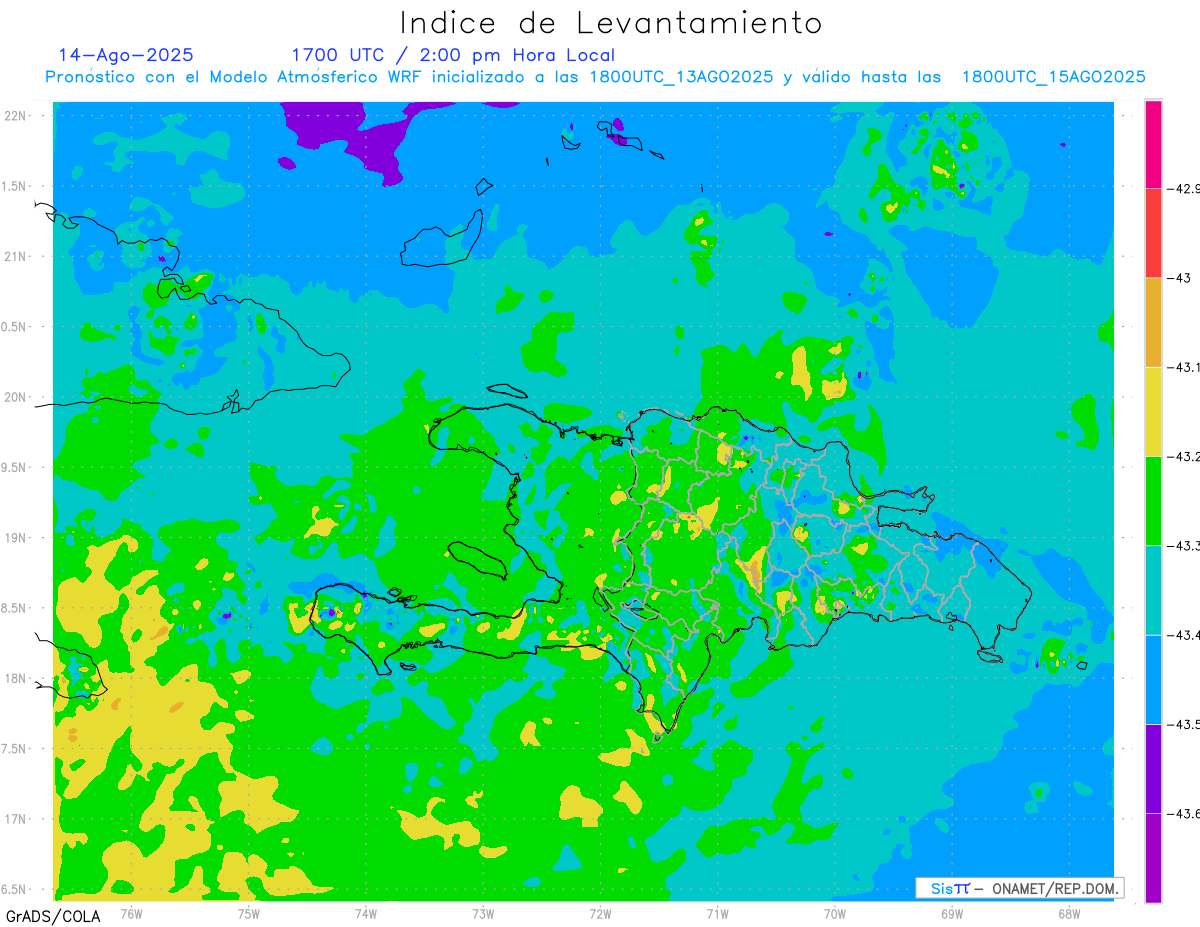Click the light blue swatch in the color bar
This screenshot has height=927, width=1200.
tap(1153, 680)
